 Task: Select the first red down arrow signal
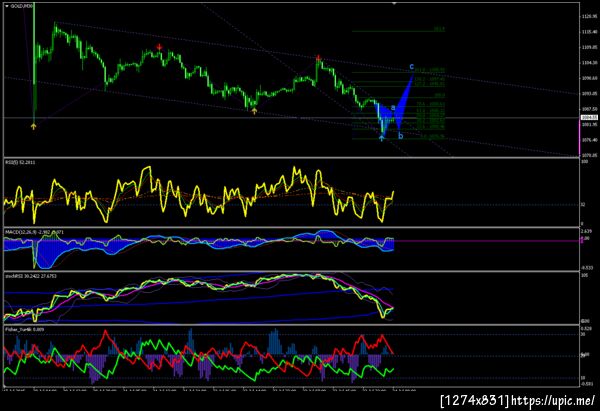(159, 47)
